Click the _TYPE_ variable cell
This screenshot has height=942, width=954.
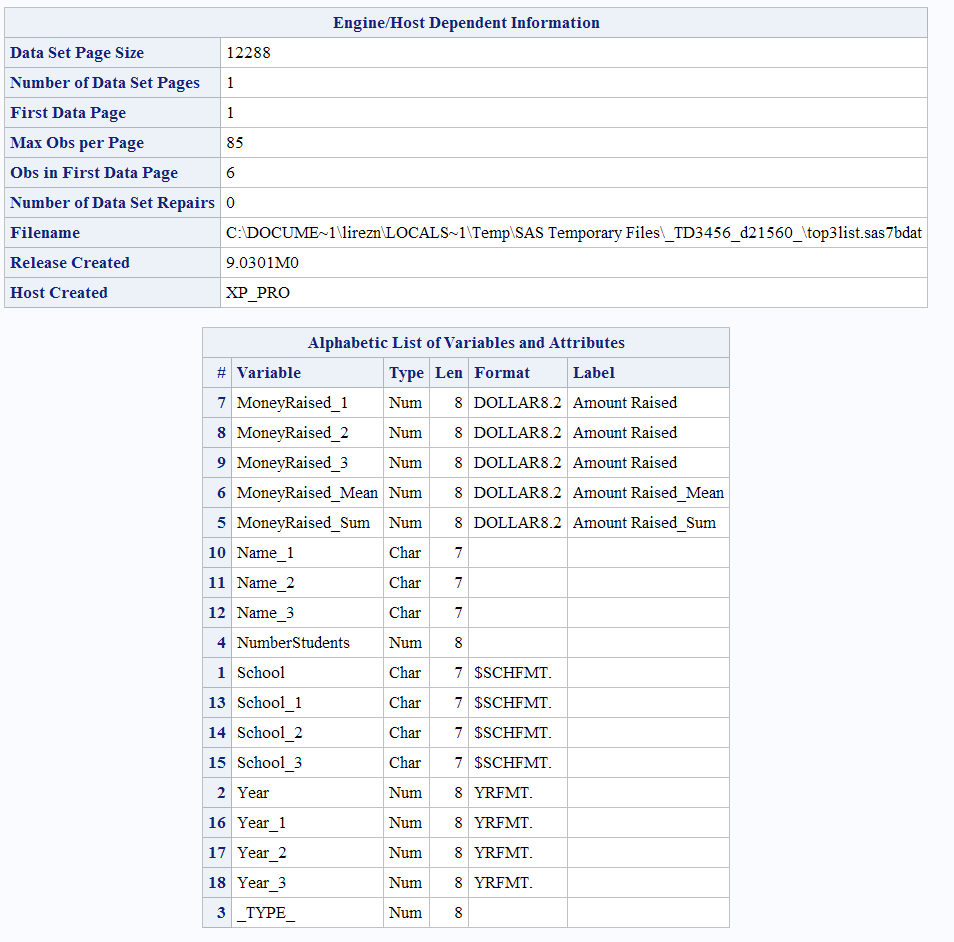265,913
